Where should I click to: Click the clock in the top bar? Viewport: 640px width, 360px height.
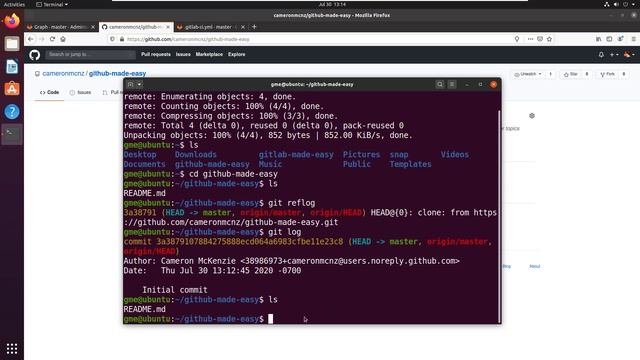[332, 4]
